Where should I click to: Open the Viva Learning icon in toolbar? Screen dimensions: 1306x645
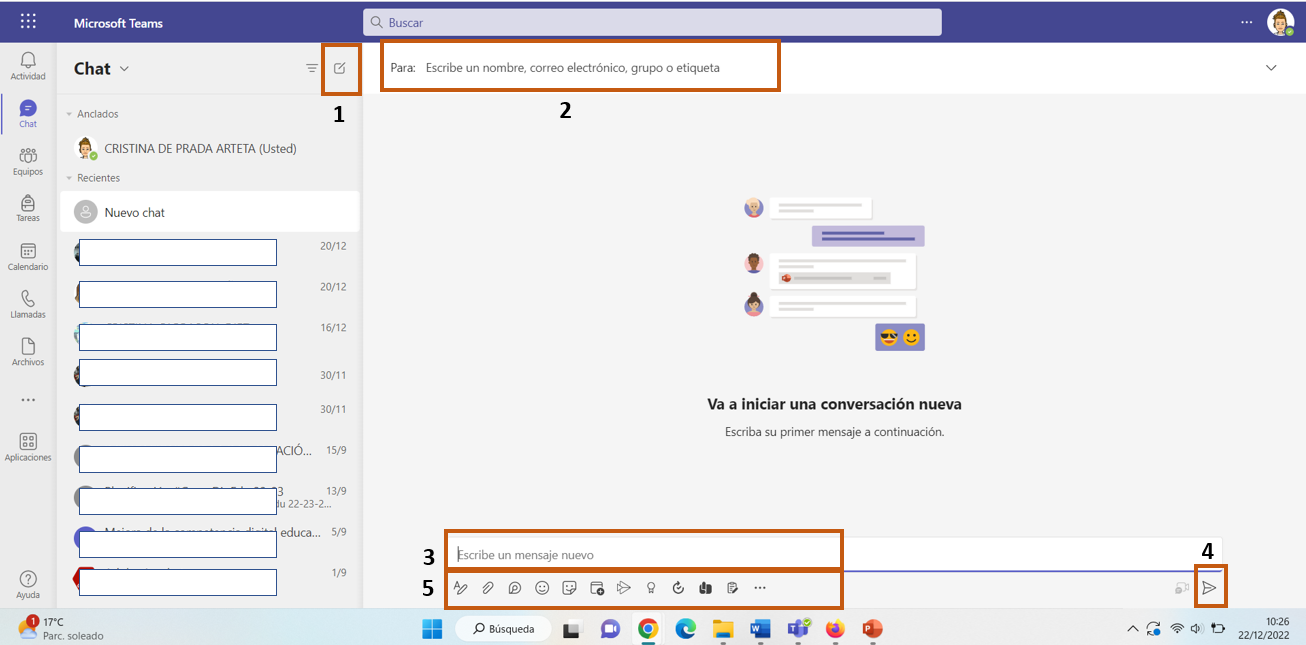coord(705,588)
